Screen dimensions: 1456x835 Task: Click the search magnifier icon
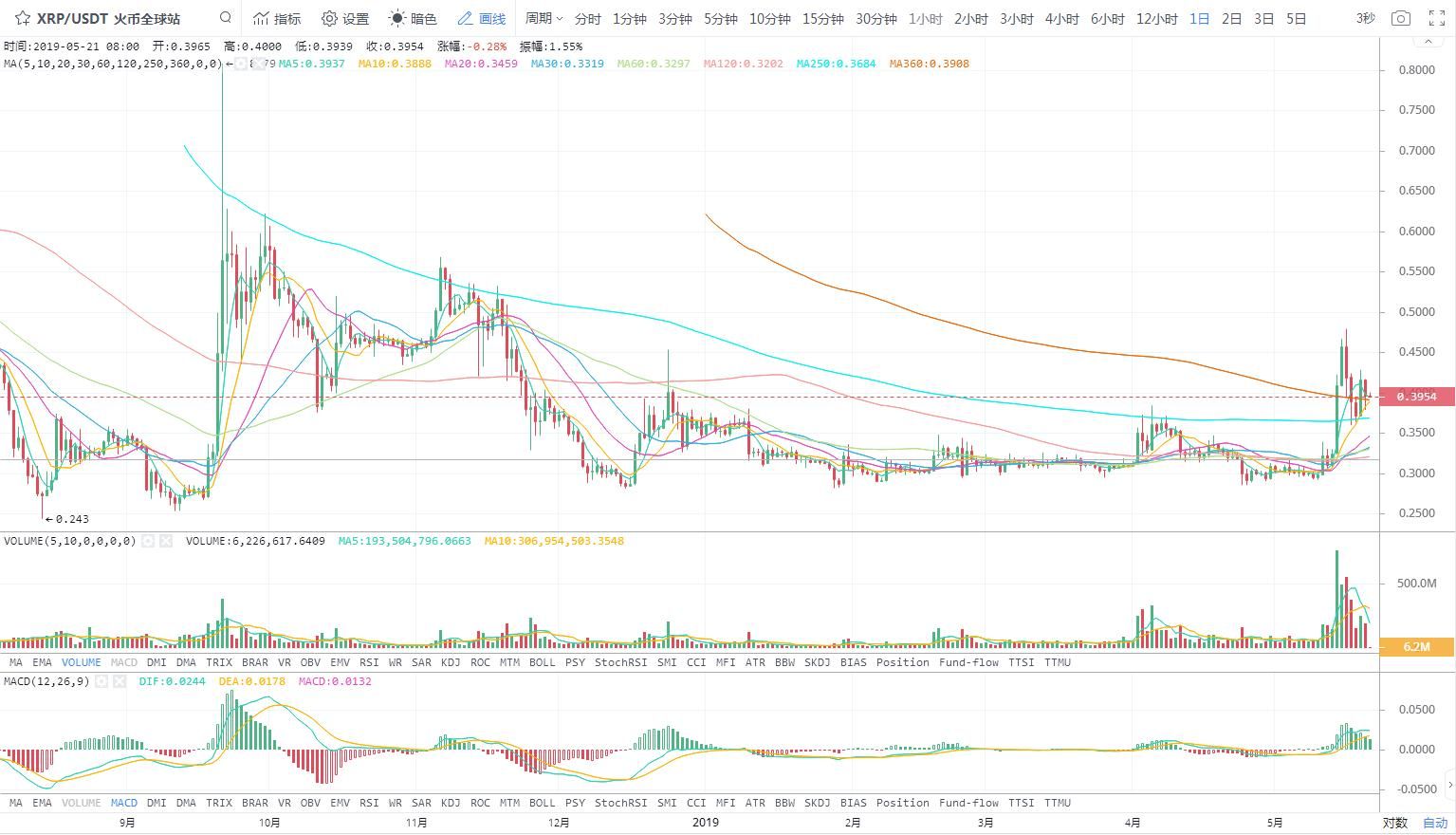click(225, 18)
